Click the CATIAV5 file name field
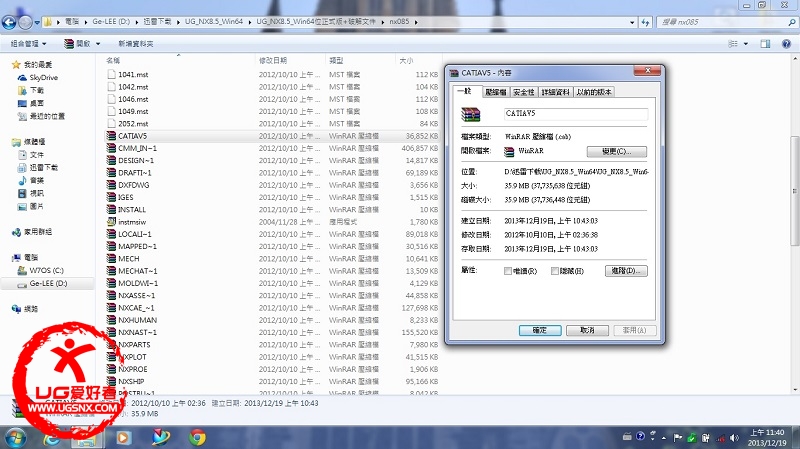The image size is (800, 449). click(x=576, y=114)
